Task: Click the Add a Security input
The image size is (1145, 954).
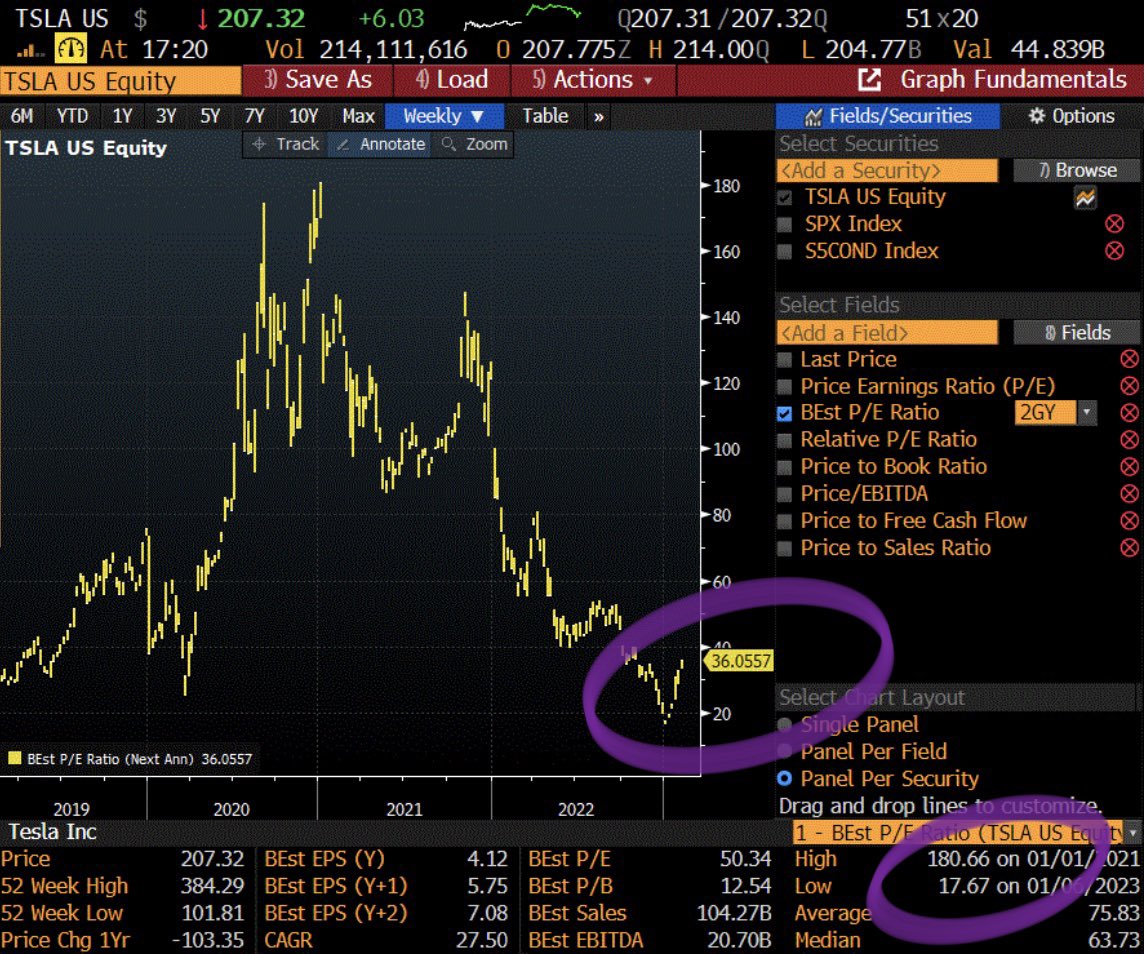Action: click(887, 170)
